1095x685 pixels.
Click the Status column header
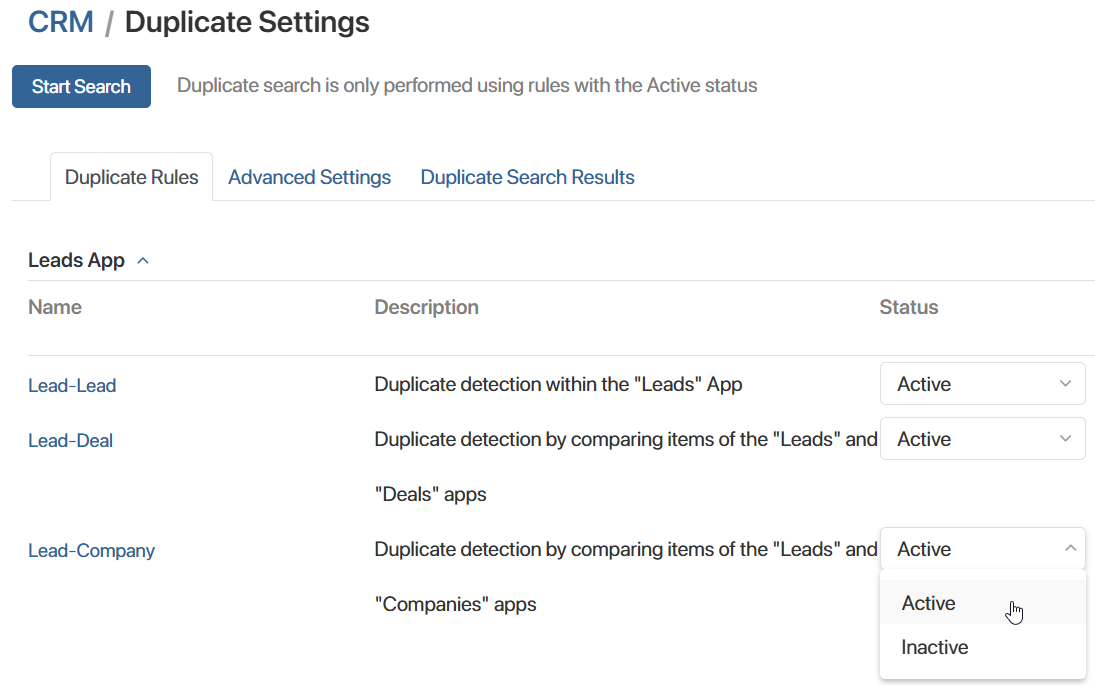coord(908,307)
